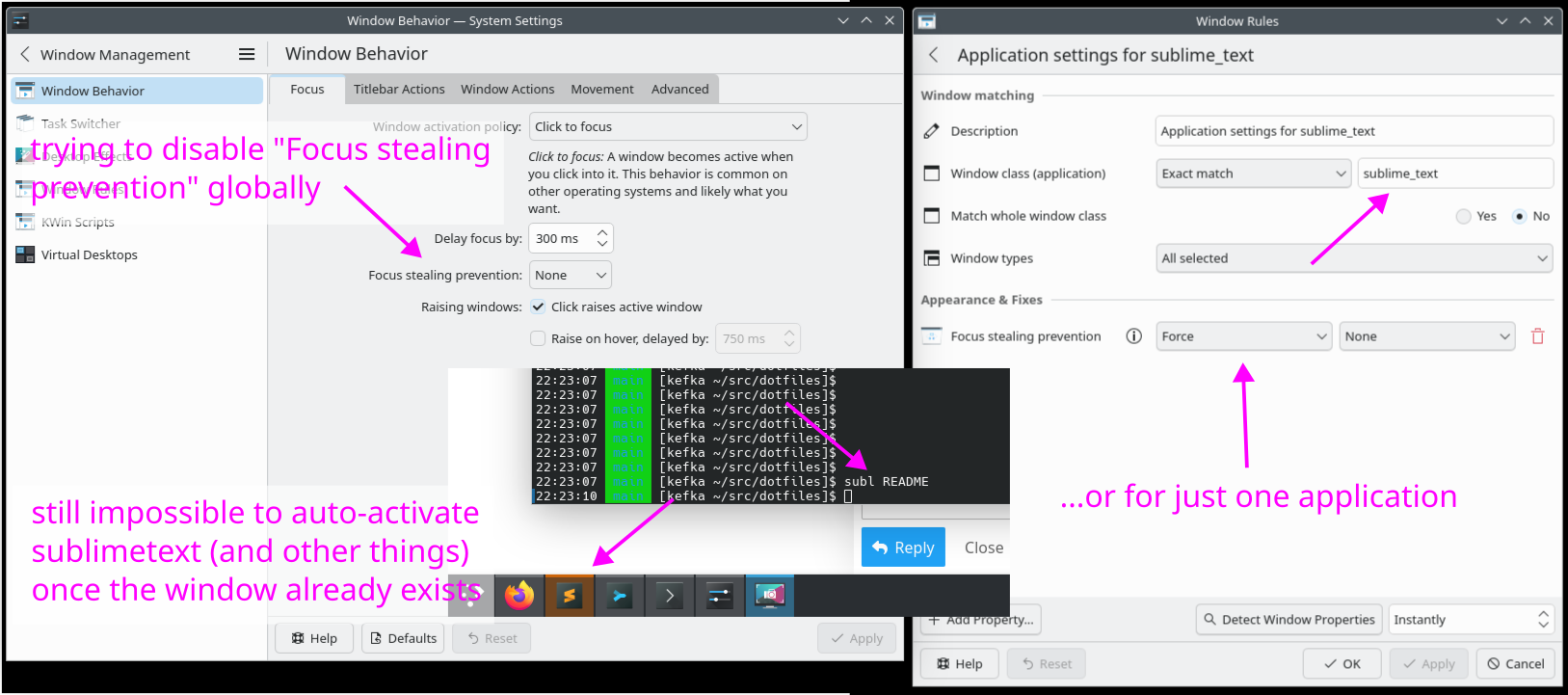The image size is (1568, 695).
Task: Click the Description pencil icon
Action: pos(931,131)
